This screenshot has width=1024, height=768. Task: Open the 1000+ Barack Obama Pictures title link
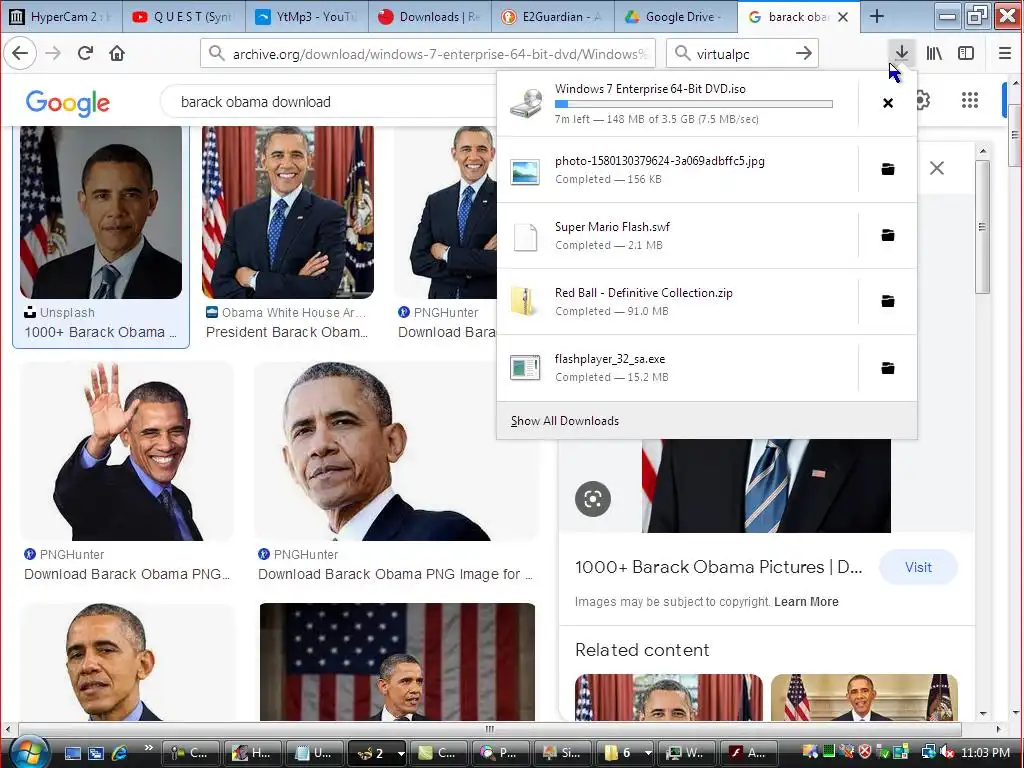(x=718, y=567)
